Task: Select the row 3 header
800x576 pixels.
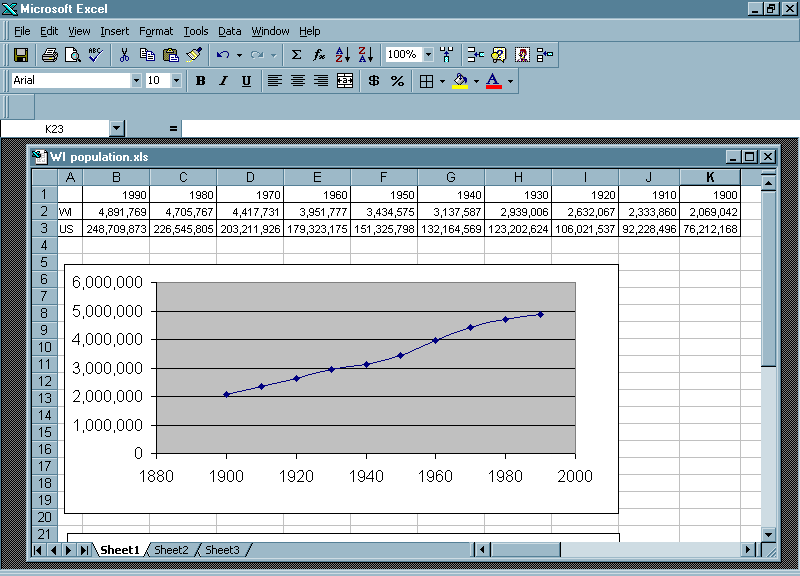Action: (x=44, y=229)
